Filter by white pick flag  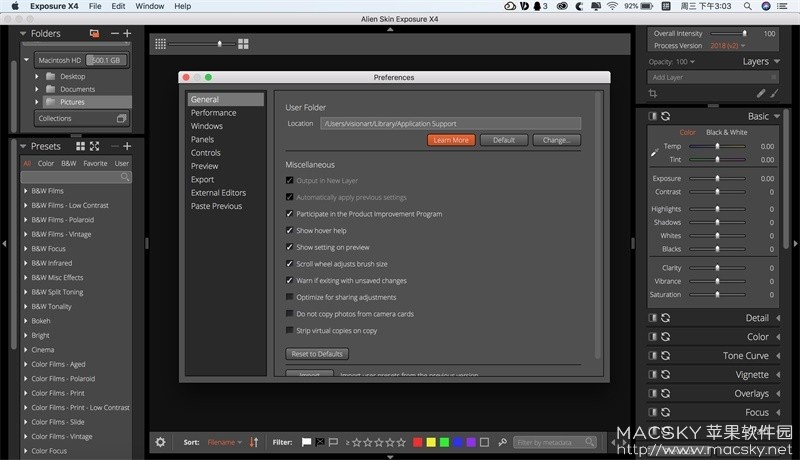(x=306, y=442)
